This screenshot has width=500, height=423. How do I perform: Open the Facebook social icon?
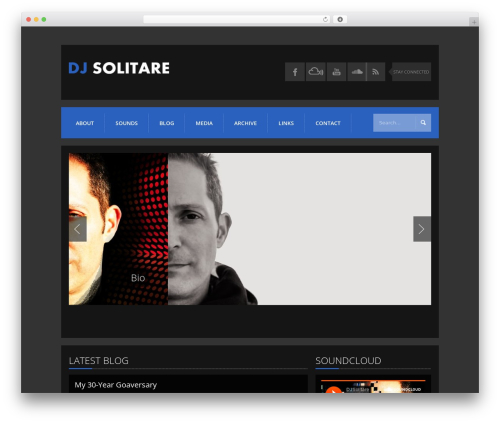click(x=295, y=72)
